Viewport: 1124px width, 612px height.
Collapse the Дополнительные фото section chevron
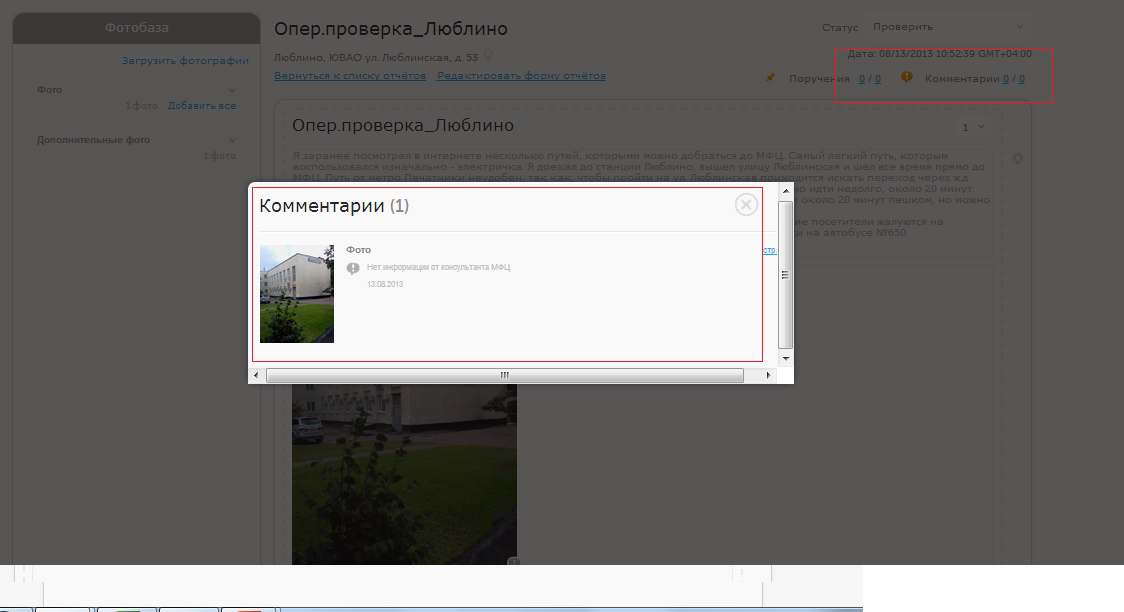(x=232, y=141)
